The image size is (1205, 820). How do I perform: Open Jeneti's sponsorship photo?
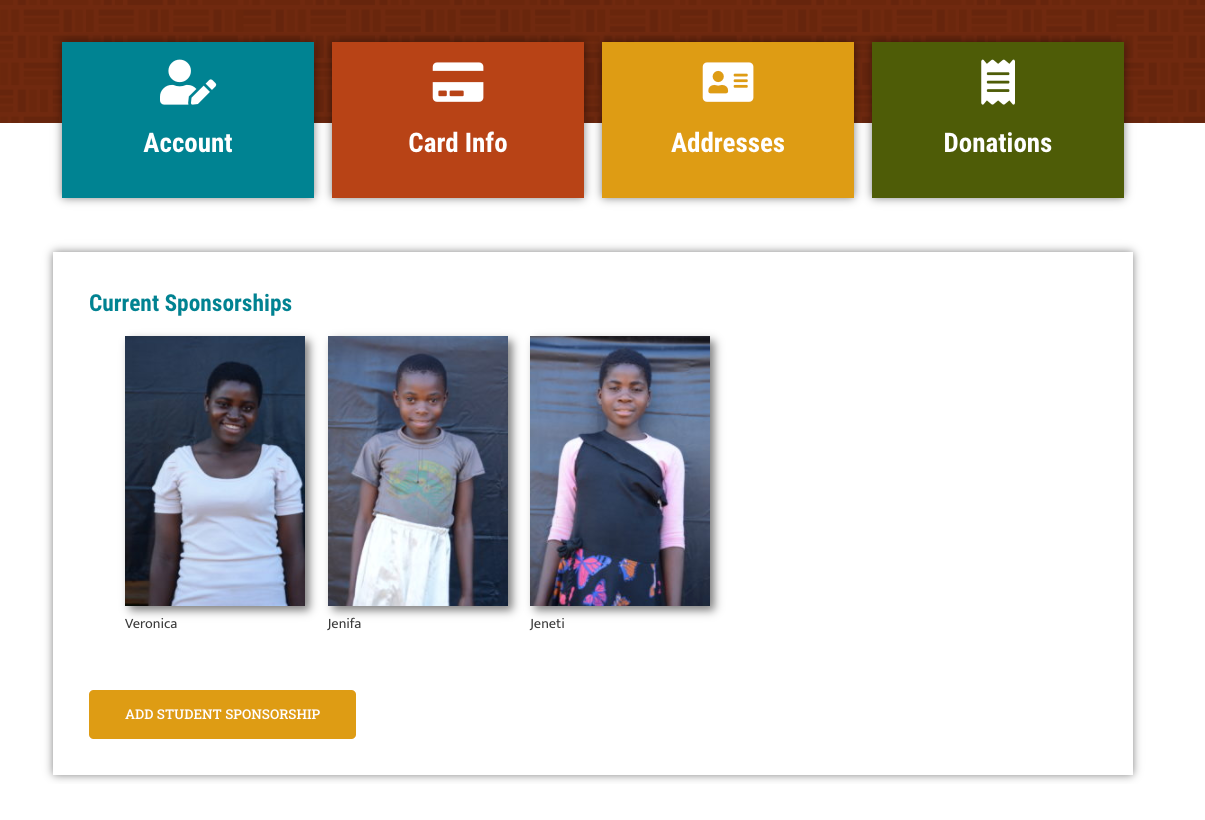pos(620,471)
